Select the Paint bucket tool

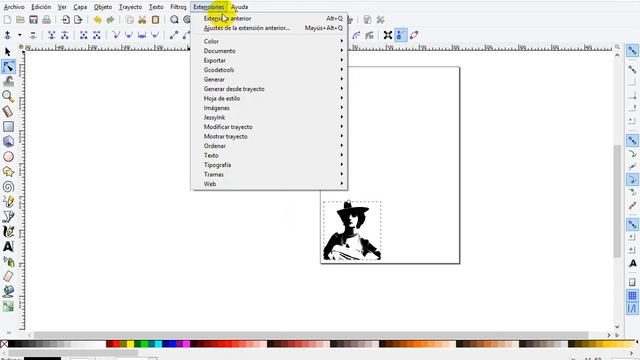(x=8, y=291)
